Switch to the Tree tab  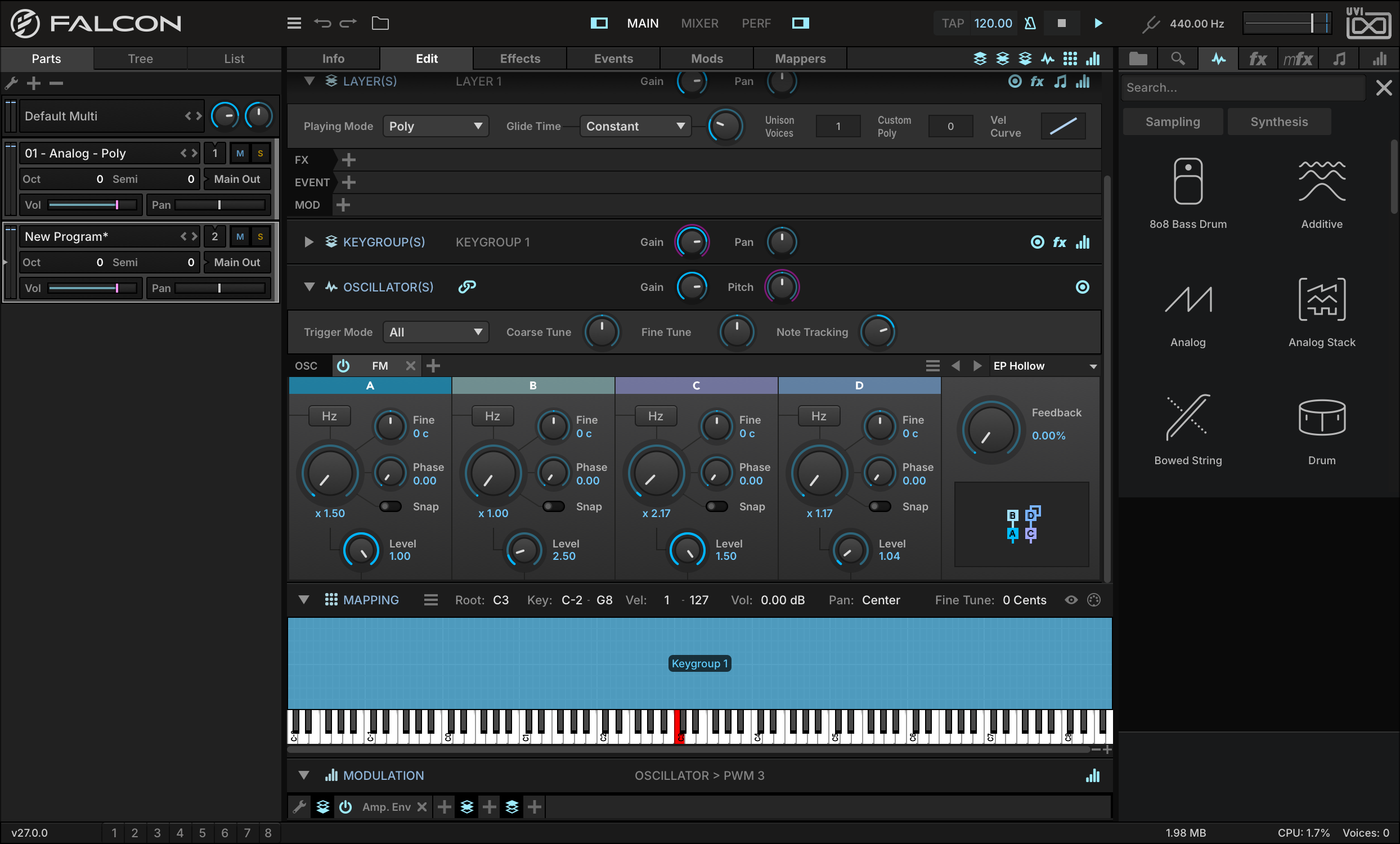[140, 59]
